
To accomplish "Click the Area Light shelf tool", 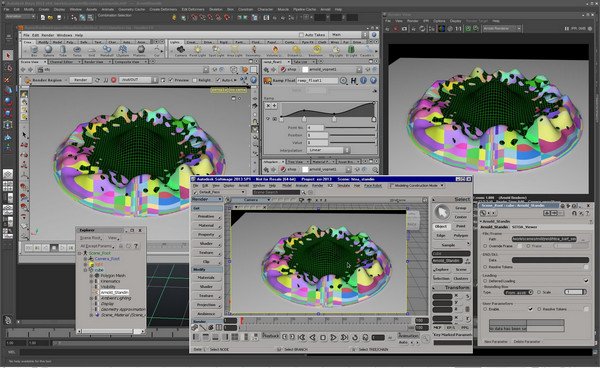I will (235, 50).
